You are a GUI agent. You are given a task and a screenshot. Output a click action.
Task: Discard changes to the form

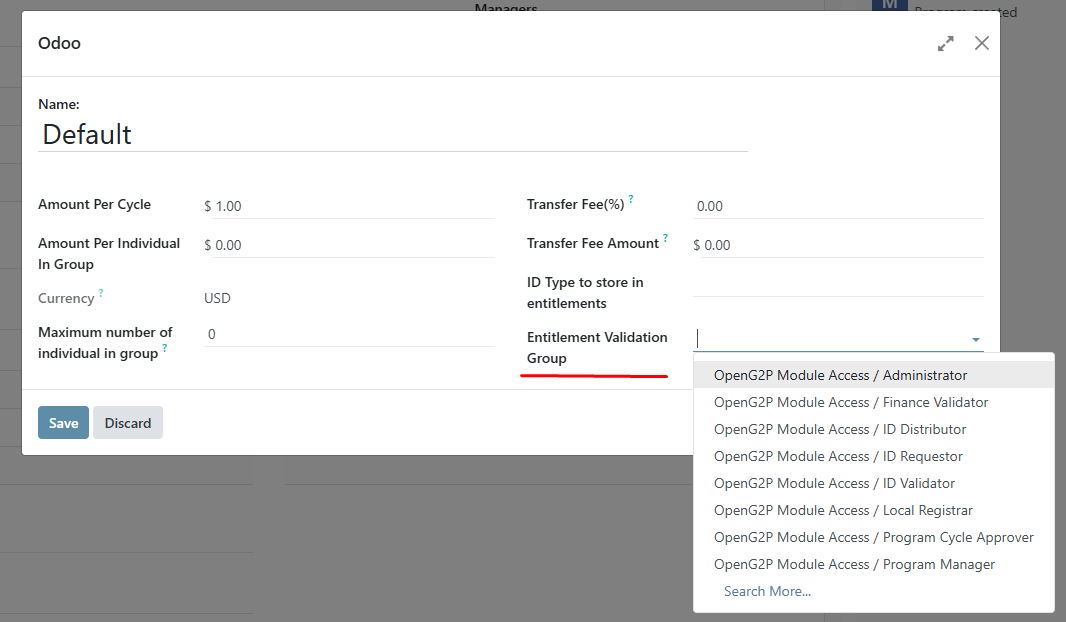[128, 423]
